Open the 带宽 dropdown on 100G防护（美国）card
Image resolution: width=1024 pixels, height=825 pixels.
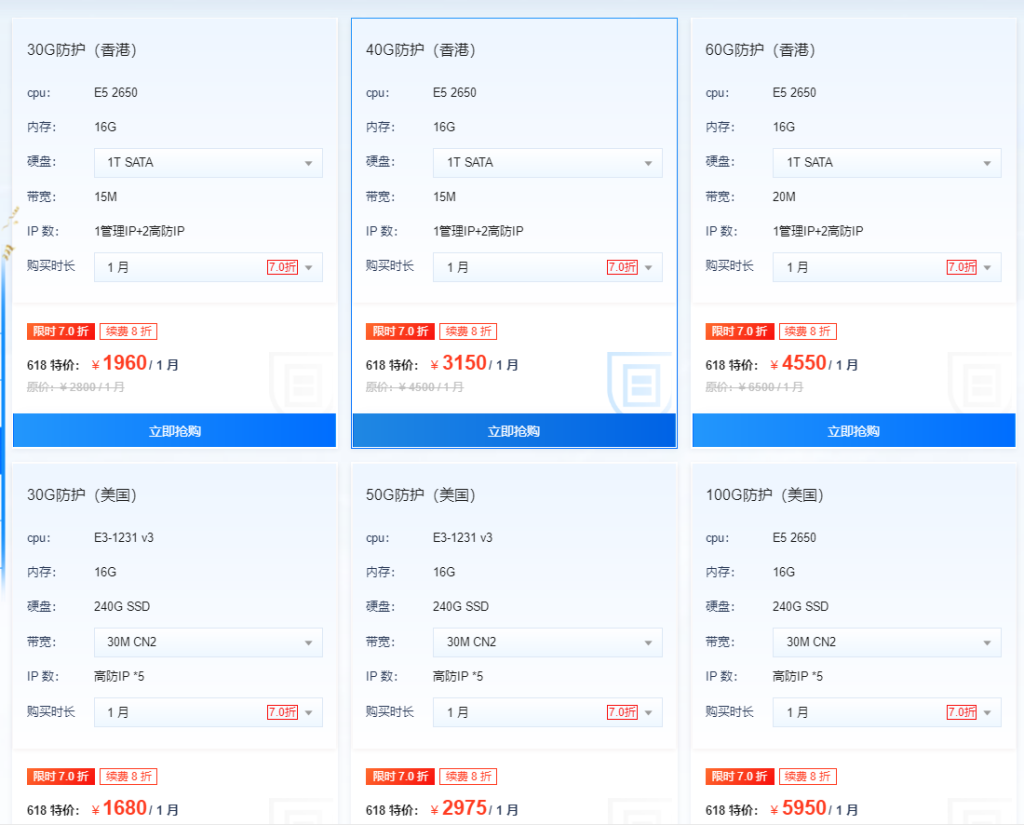(x=886, y=642)
